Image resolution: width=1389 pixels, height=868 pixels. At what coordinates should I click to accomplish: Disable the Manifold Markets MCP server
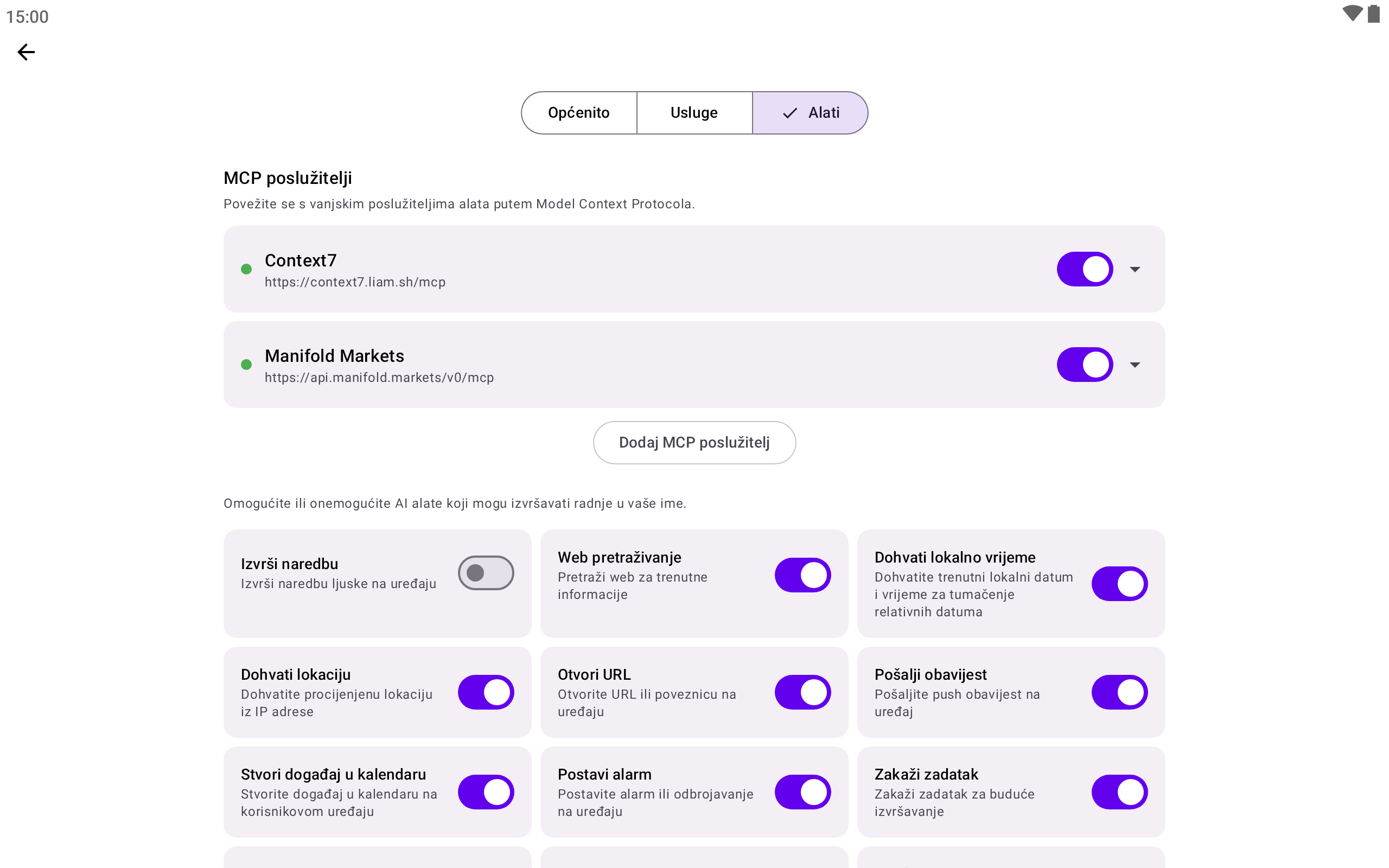pos(1084,365)
